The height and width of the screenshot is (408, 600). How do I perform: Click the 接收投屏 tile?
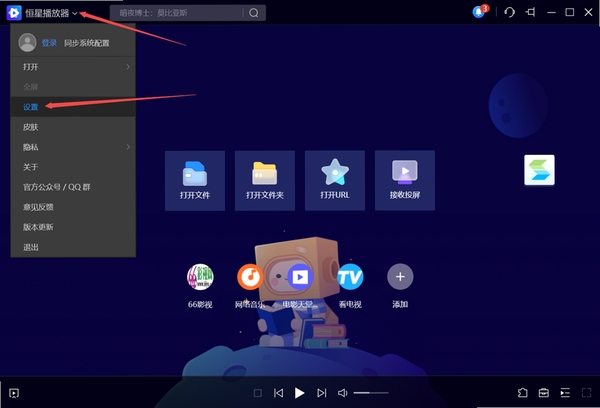pyautogui.click(x=405, y=180)
